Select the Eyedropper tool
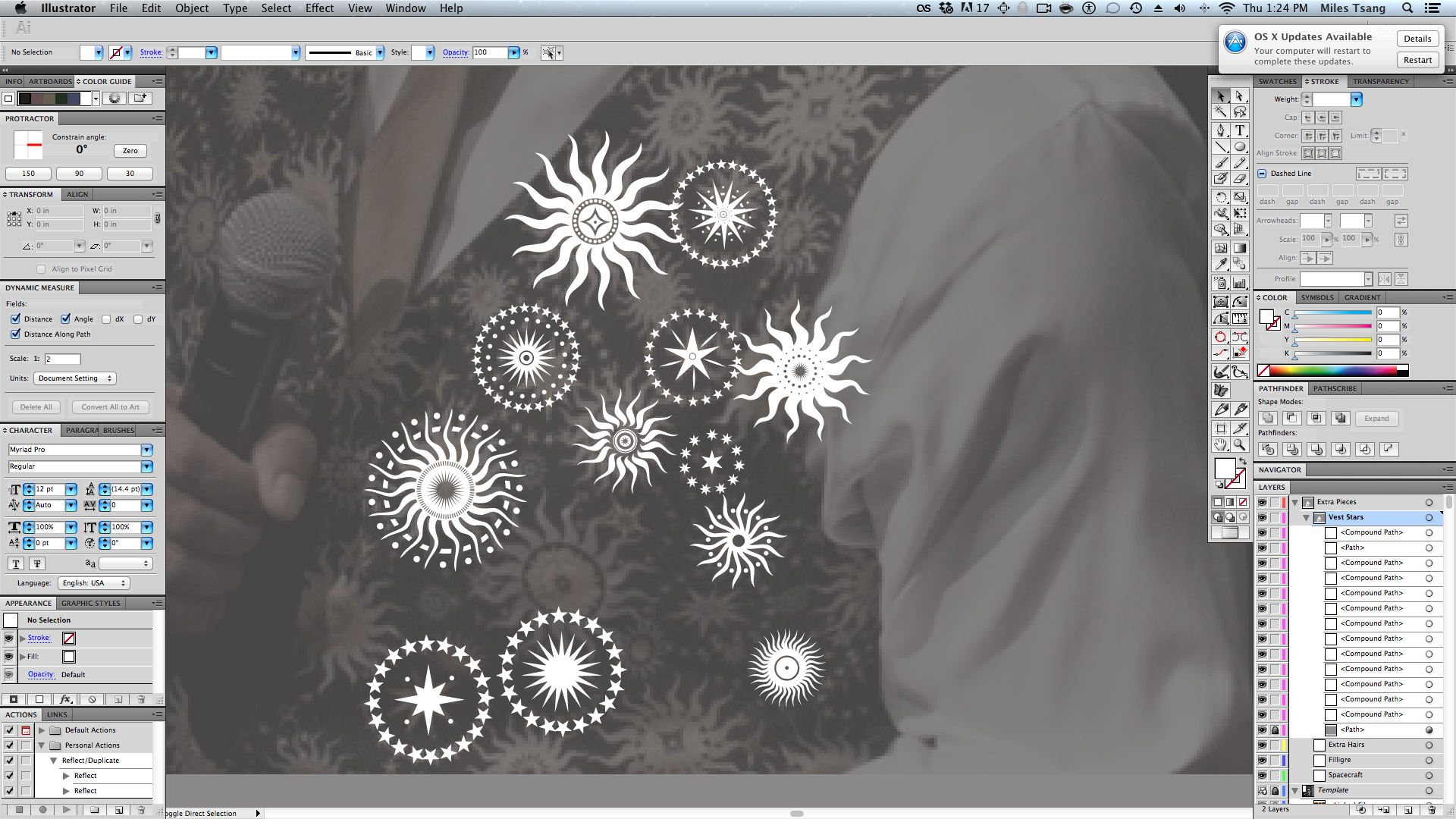 (x=1220, y=264)
